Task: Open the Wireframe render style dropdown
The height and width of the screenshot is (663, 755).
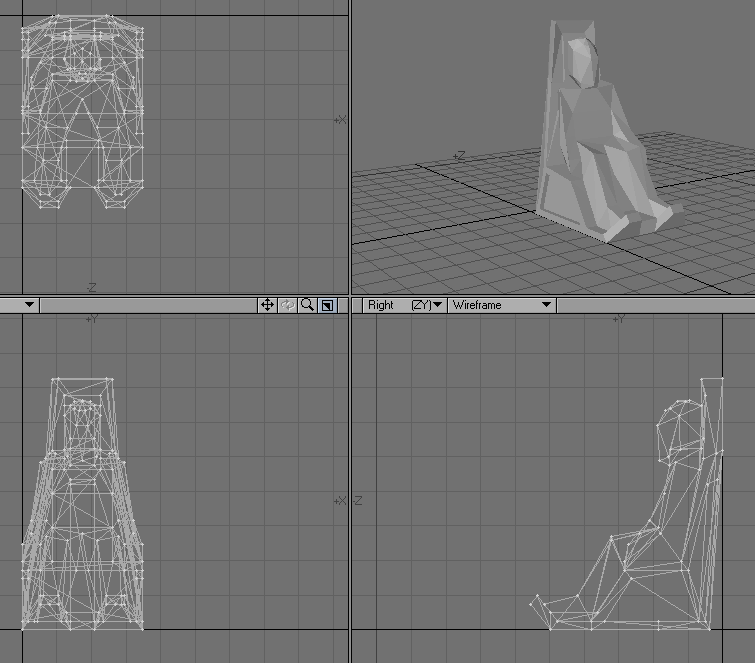Action: coord(502,305)
